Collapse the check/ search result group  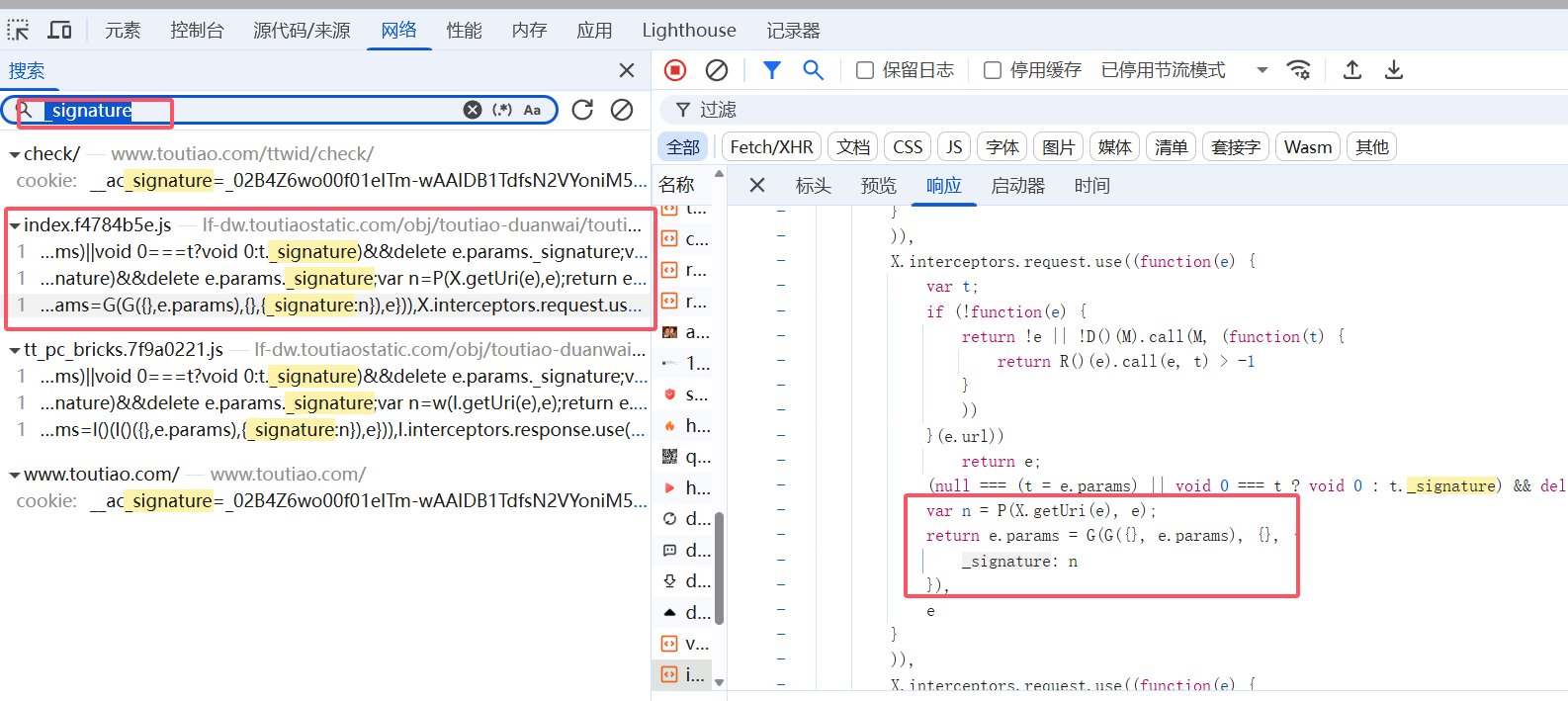pos(15,154)
